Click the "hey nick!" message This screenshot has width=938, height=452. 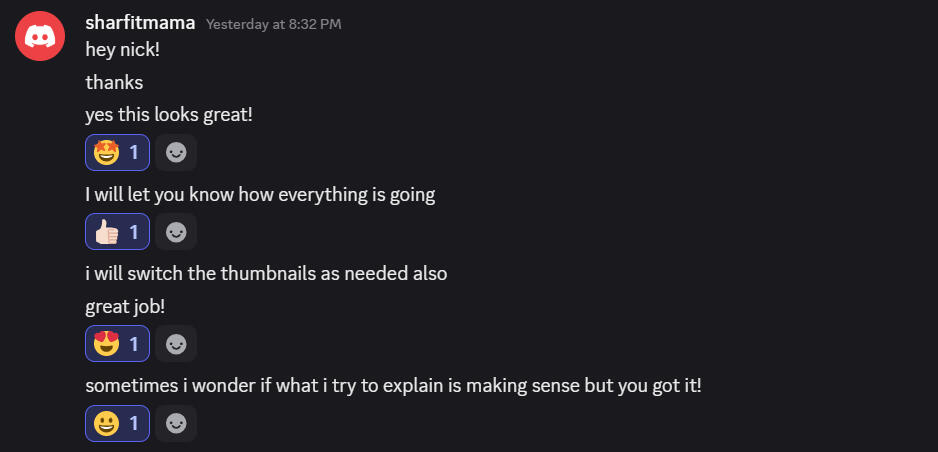[x=122, y=50]
